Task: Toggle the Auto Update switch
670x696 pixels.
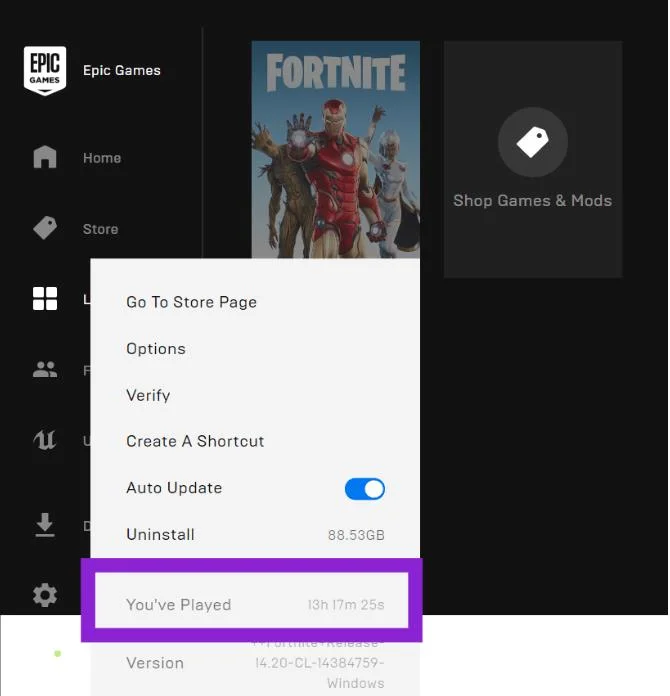Action: click(365, 489)
